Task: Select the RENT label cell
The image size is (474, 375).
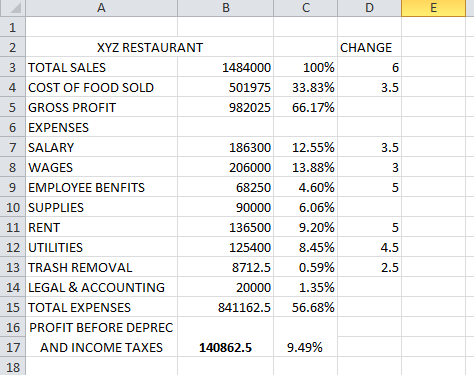Action: pos(102,227)
